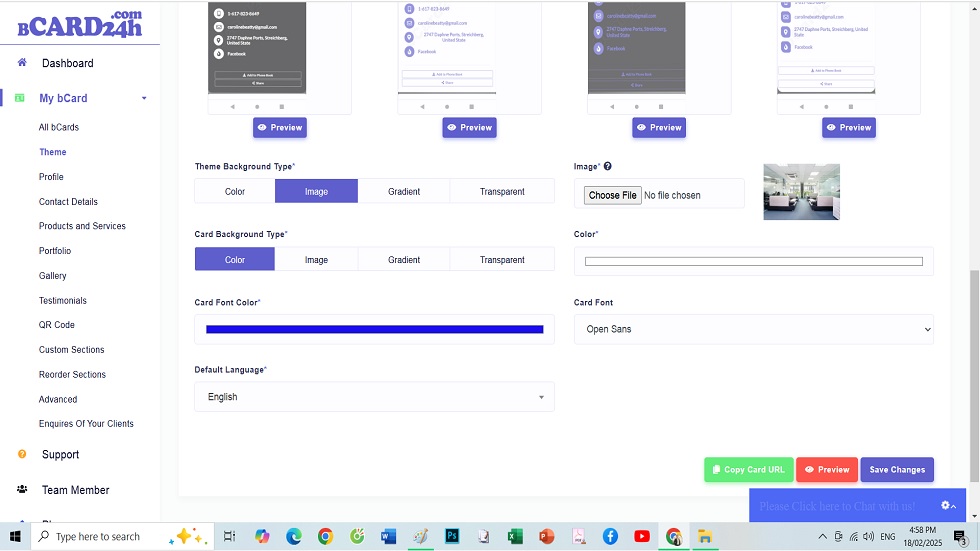Click the Support question mark icon

click(22, 454)
